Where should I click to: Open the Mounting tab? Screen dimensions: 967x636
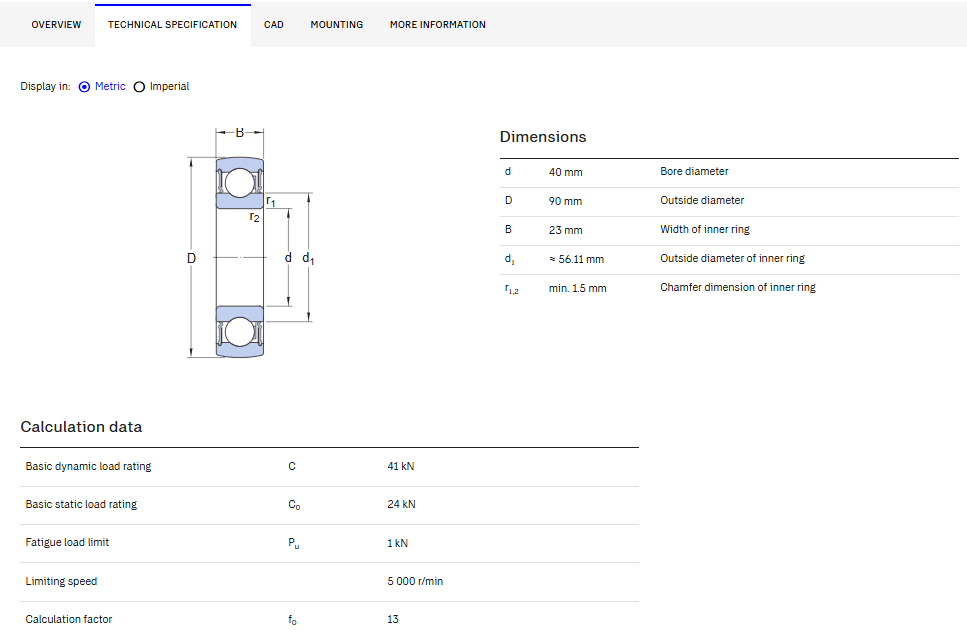coord(337,25)
